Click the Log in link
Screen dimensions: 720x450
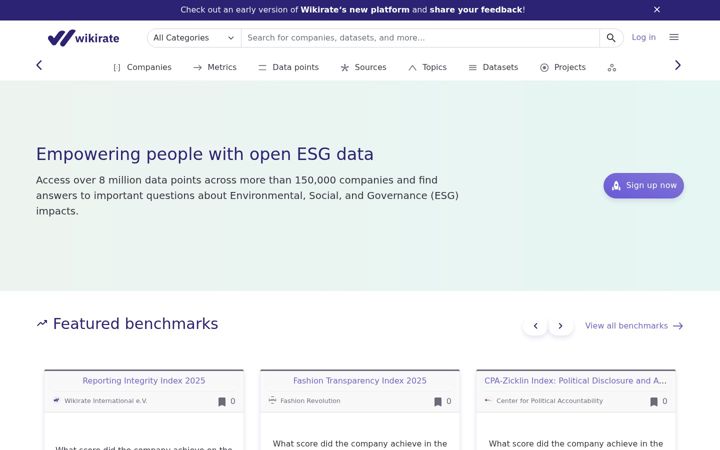pos(643,37)
